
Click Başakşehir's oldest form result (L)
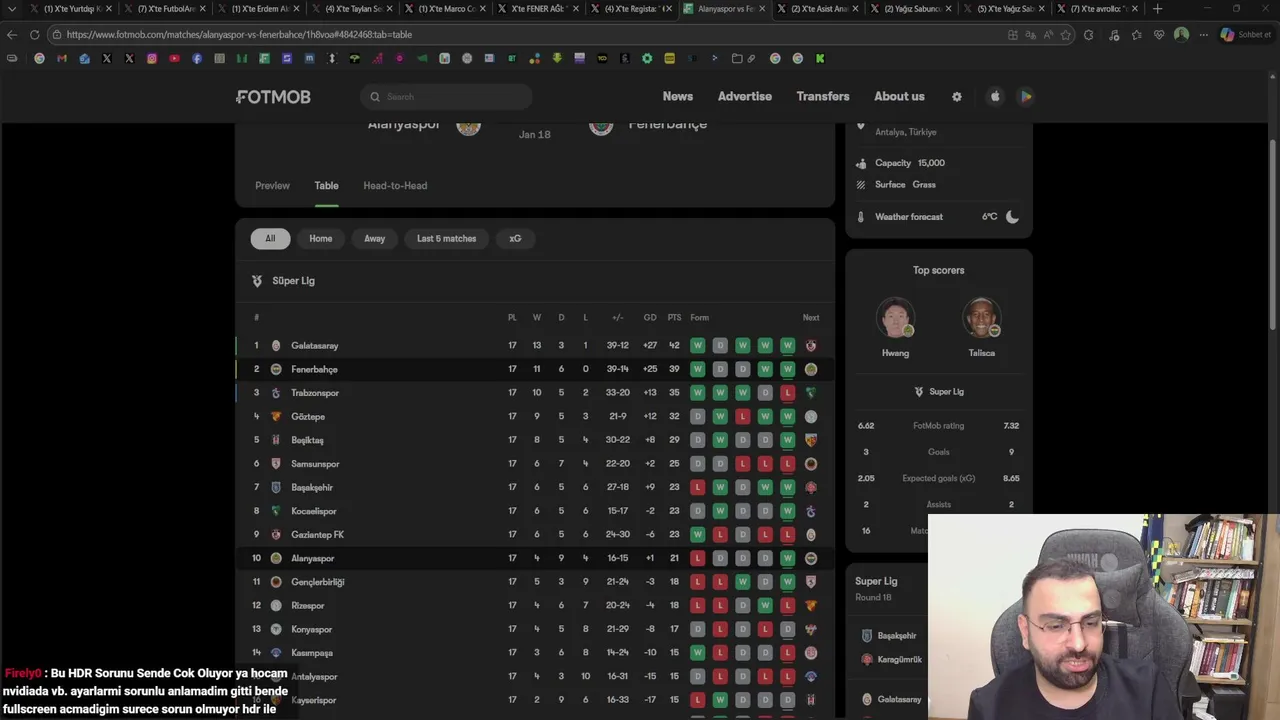tap(697, 488)
